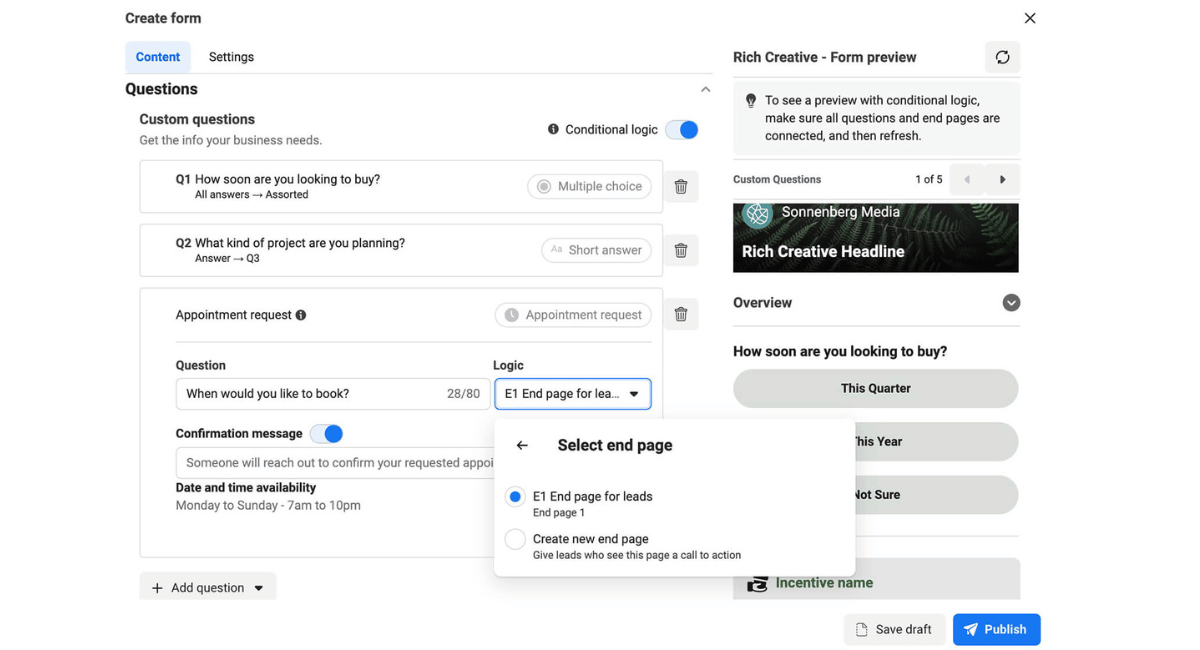This screenshot has height=650, width=1200.
Task: Switch to the Settings tab
Action: coord(231,56)
